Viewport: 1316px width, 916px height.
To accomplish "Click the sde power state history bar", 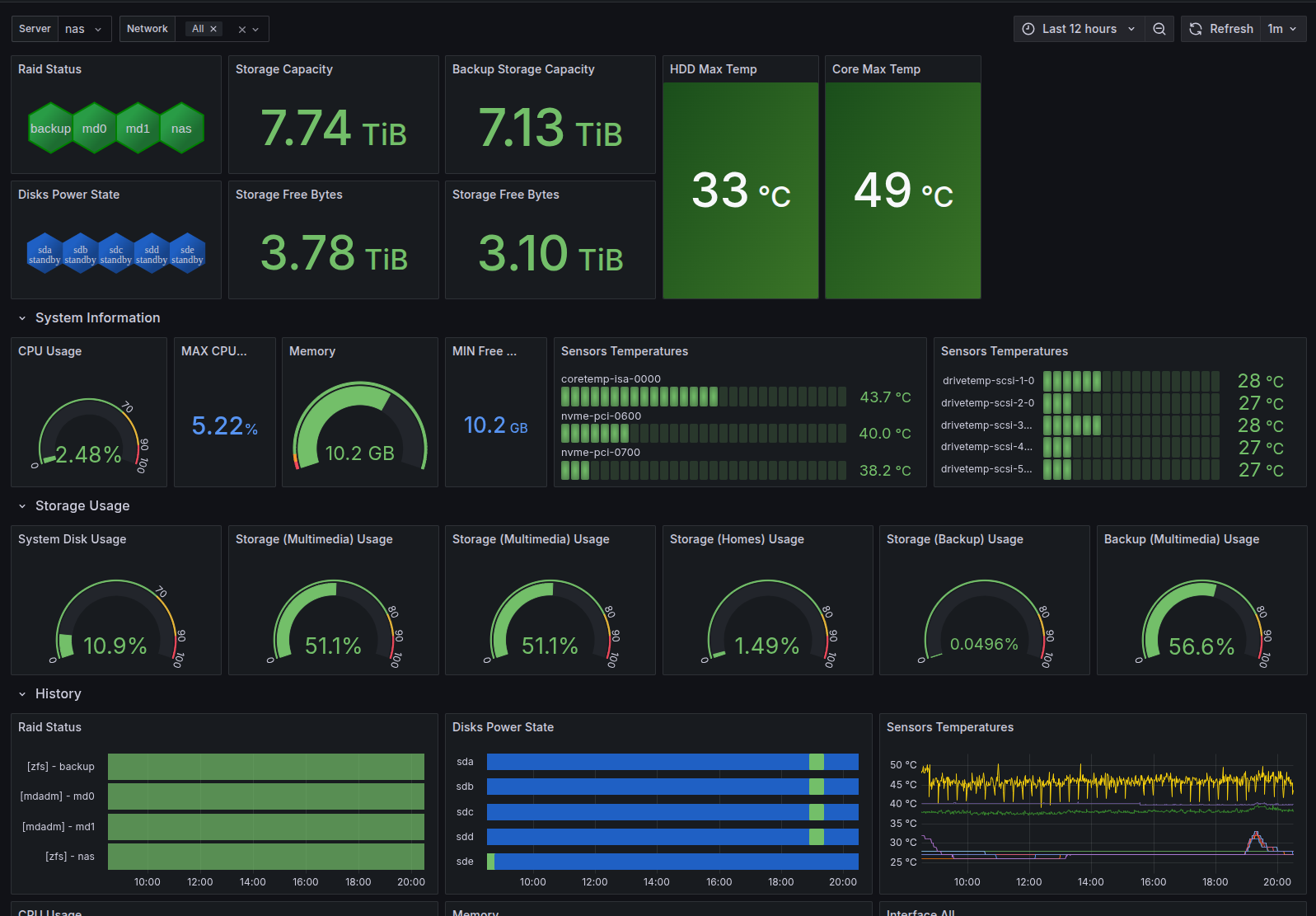I will click(x=672, y=862).
